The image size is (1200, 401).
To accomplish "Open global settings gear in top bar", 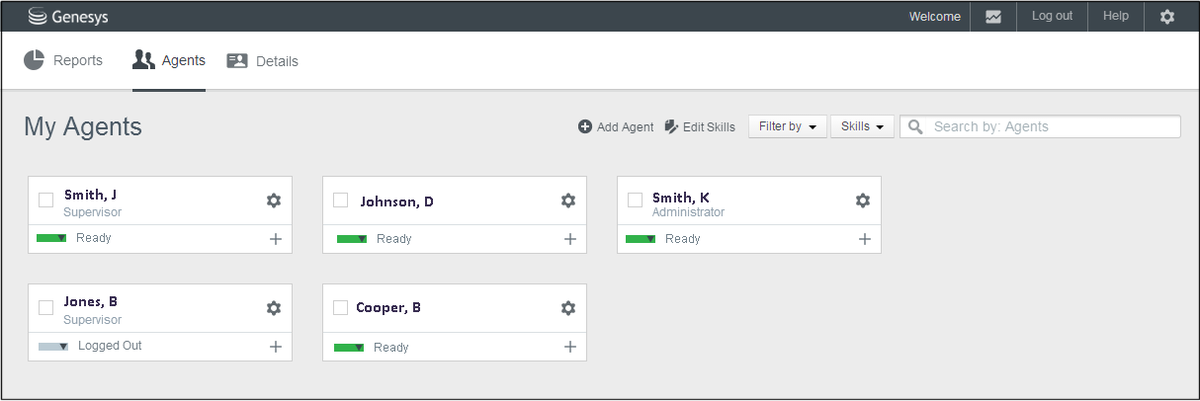I will coord(1167,17).
